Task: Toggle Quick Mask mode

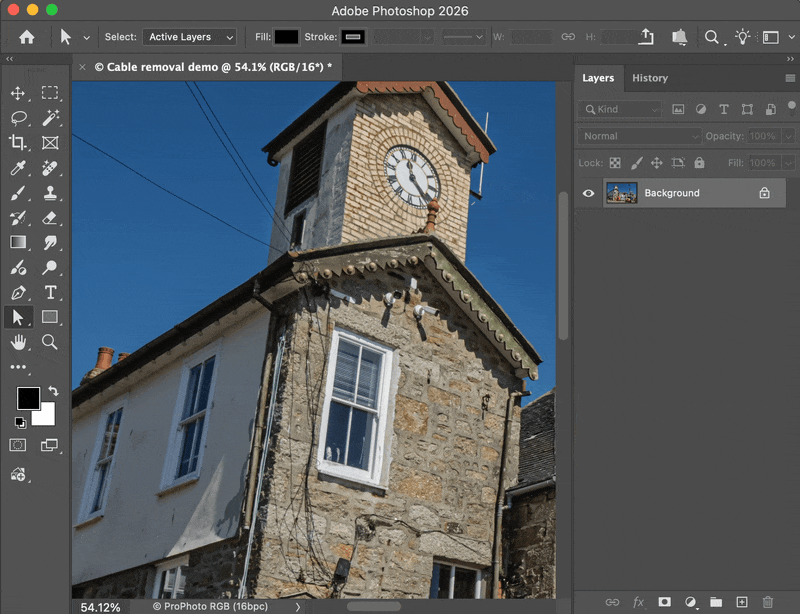Action: pos(18,445)
